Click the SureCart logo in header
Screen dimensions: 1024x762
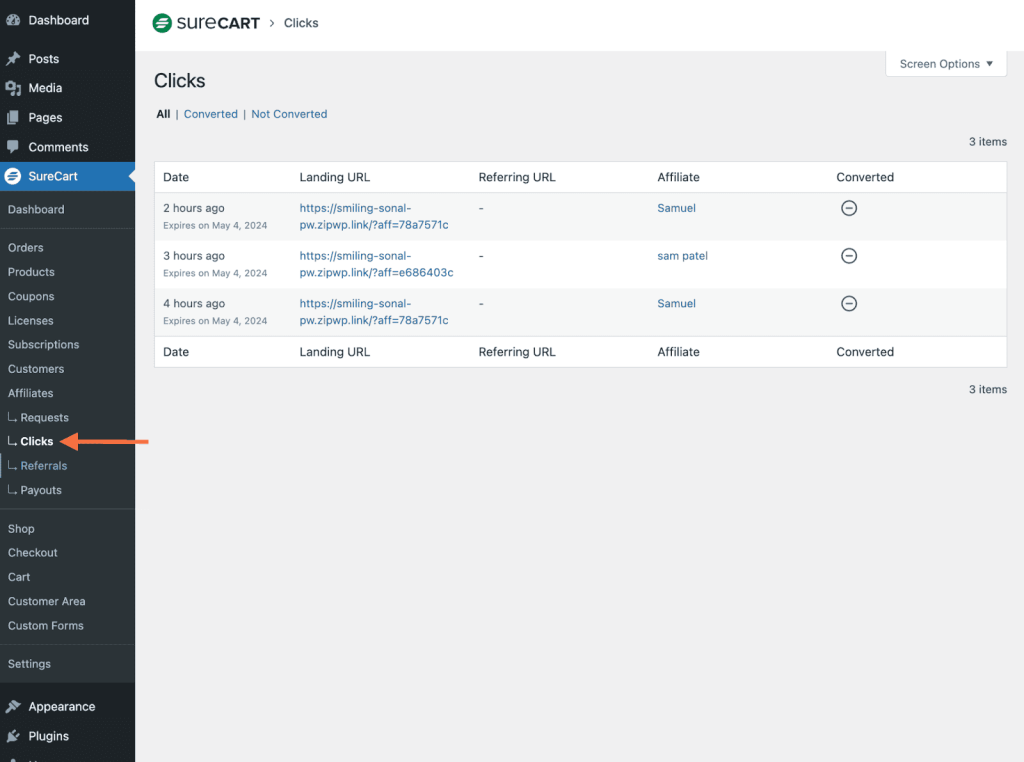point(205,23)
